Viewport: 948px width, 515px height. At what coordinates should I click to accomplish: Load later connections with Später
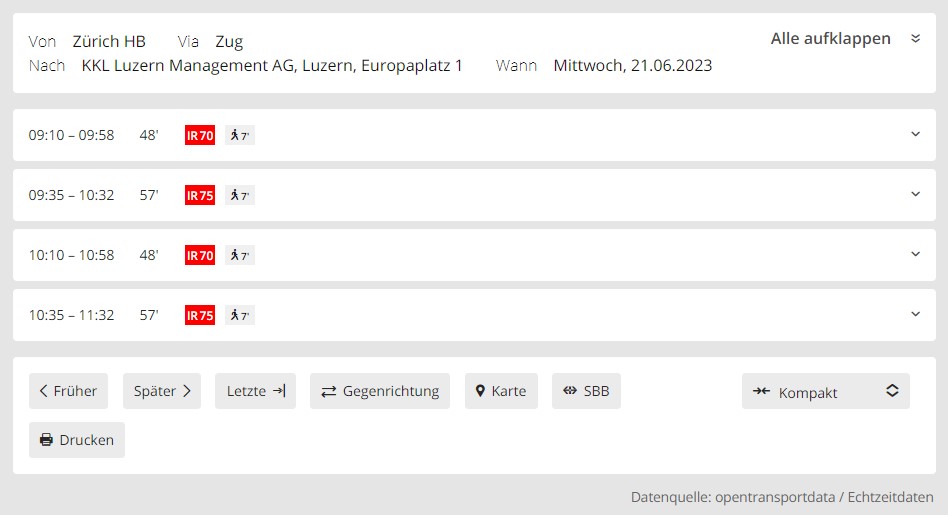pos(162,391)
